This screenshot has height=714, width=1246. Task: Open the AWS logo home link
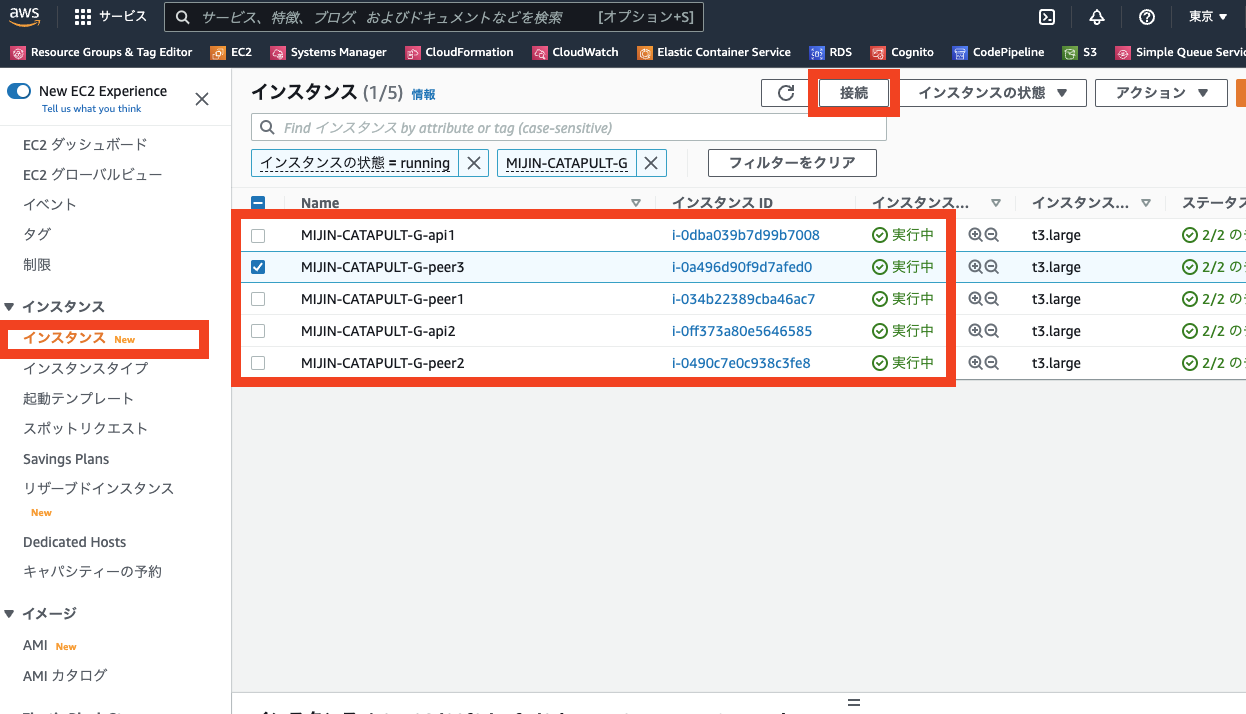[x=25, y=16]
